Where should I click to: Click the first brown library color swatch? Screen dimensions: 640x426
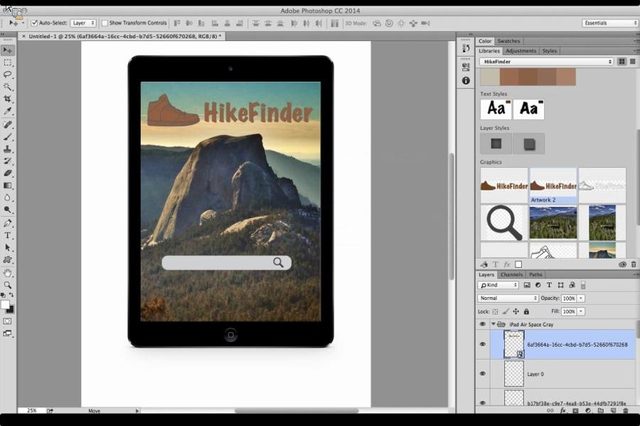coord(509,77)
